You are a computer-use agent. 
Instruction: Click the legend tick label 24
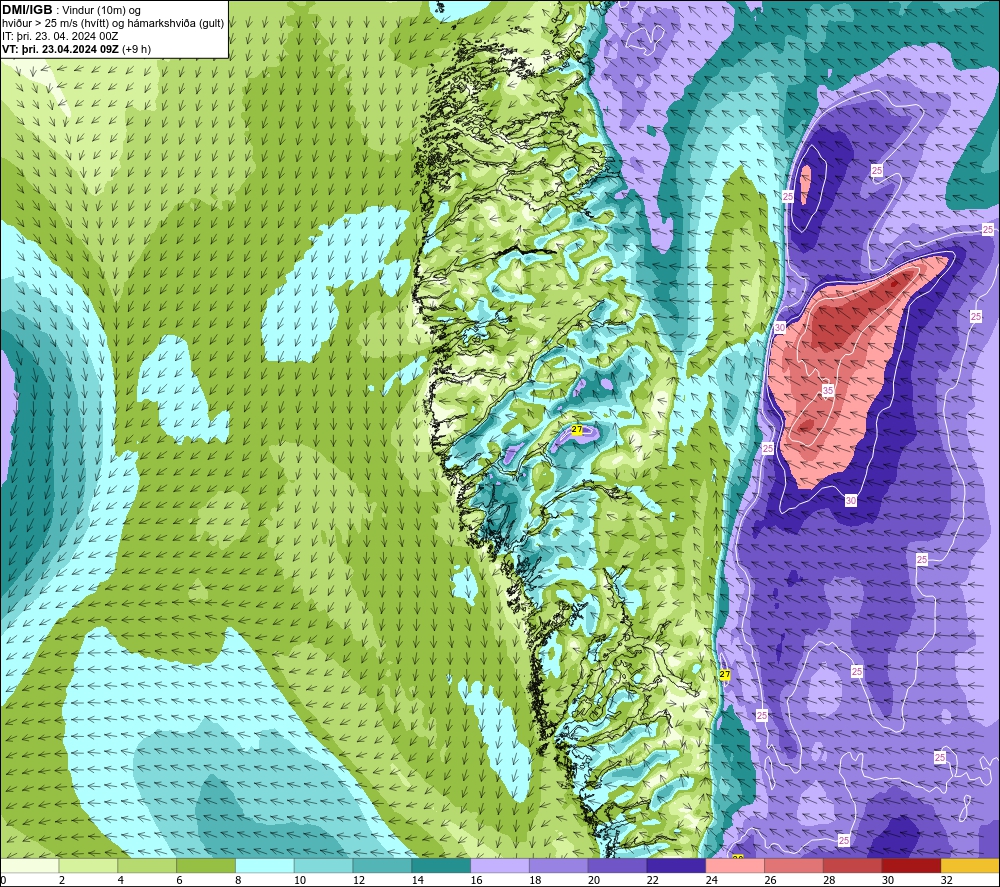(711, 880)
